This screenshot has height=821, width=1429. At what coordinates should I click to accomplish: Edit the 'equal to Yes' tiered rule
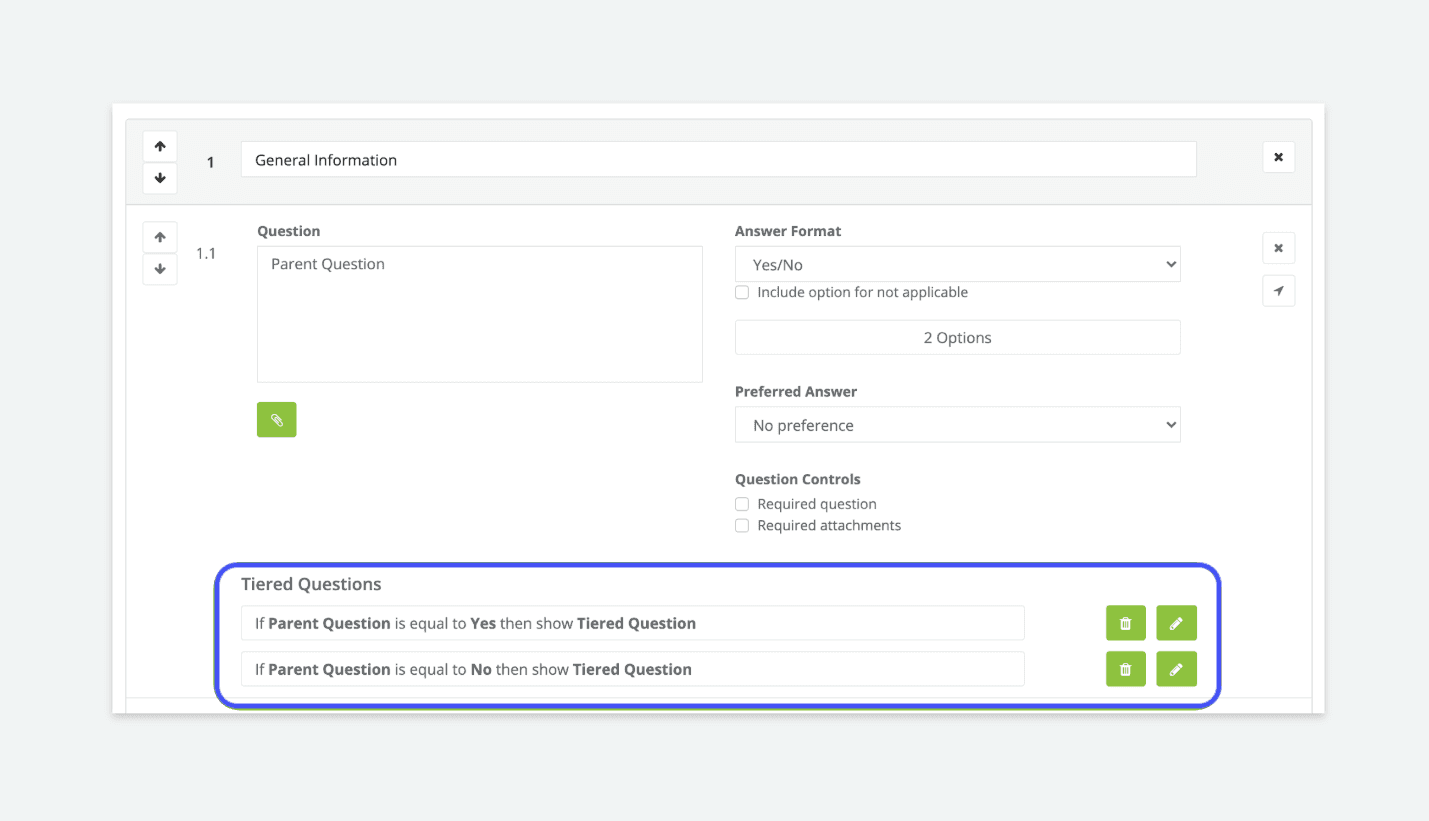(x=1176, y=623)
